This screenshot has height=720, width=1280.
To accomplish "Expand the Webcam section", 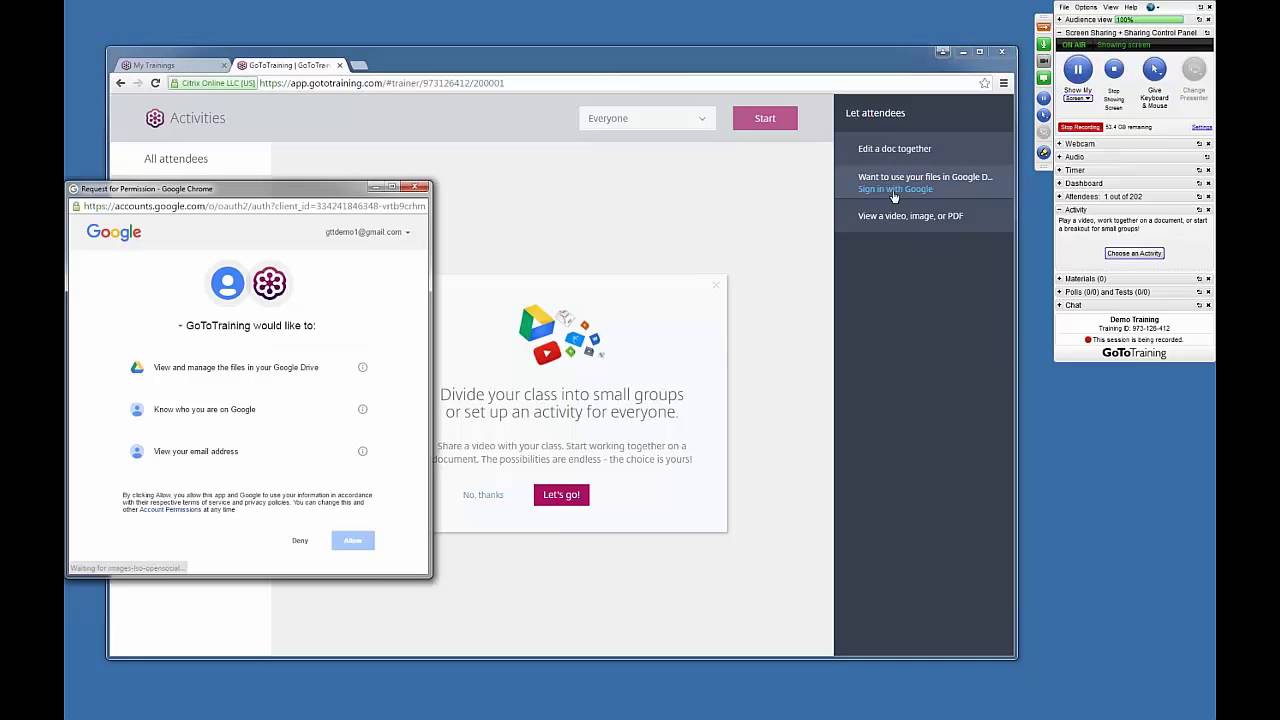I will pyautogui.click(x=1060, y=144).
